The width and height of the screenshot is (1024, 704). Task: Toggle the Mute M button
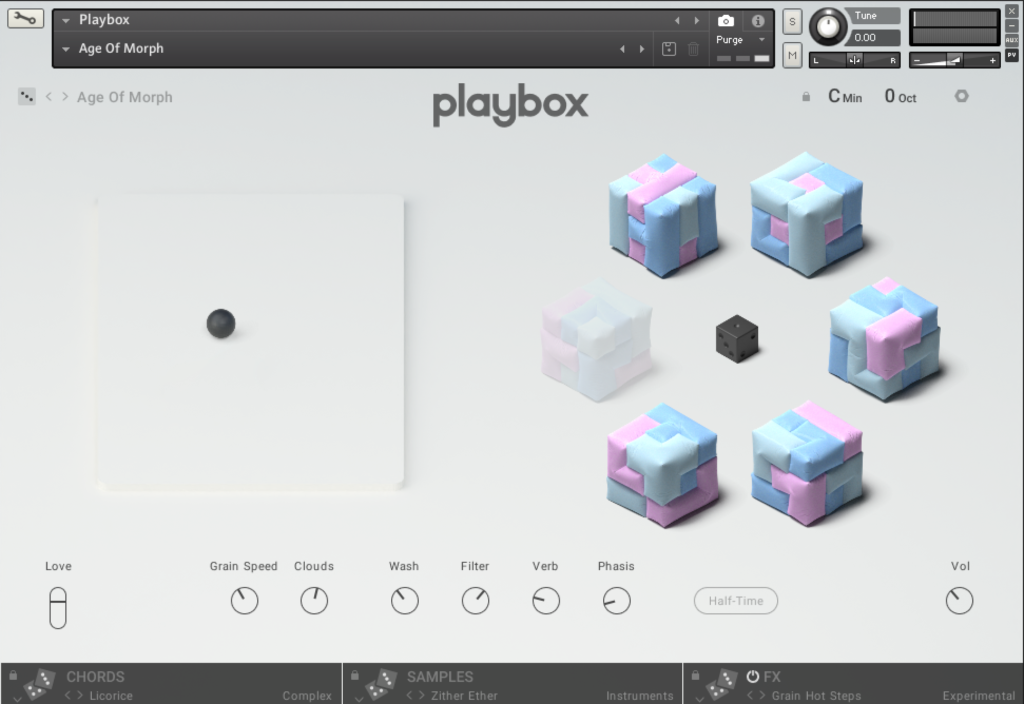pyautogui.click(x=792, y=56)
